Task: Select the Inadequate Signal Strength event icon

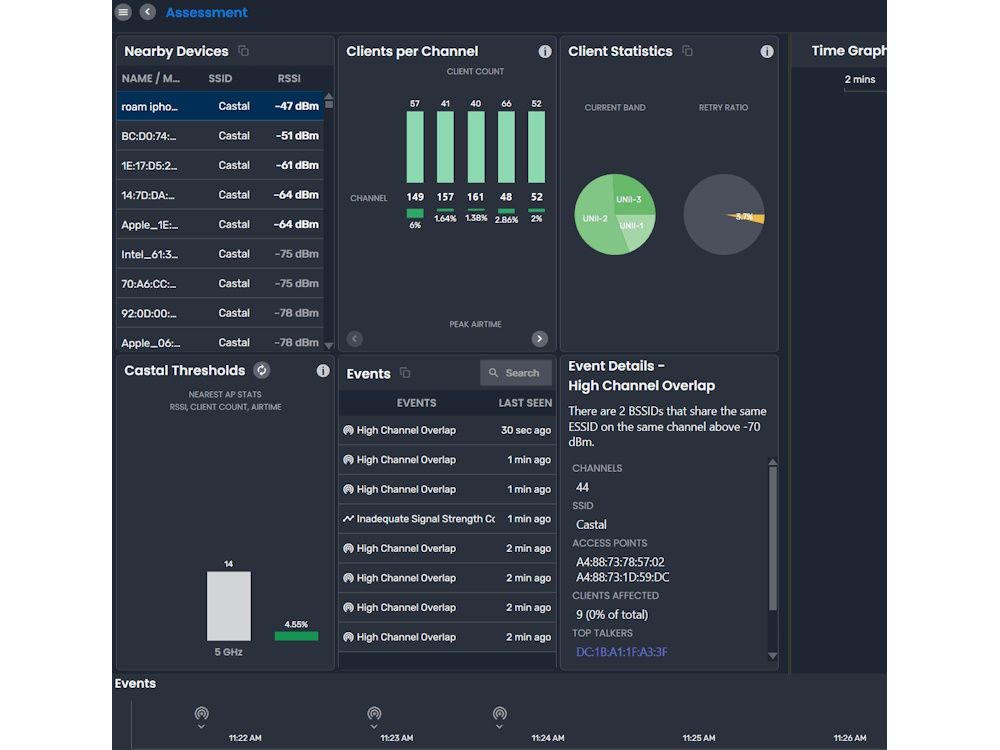Action: (348, 518)
